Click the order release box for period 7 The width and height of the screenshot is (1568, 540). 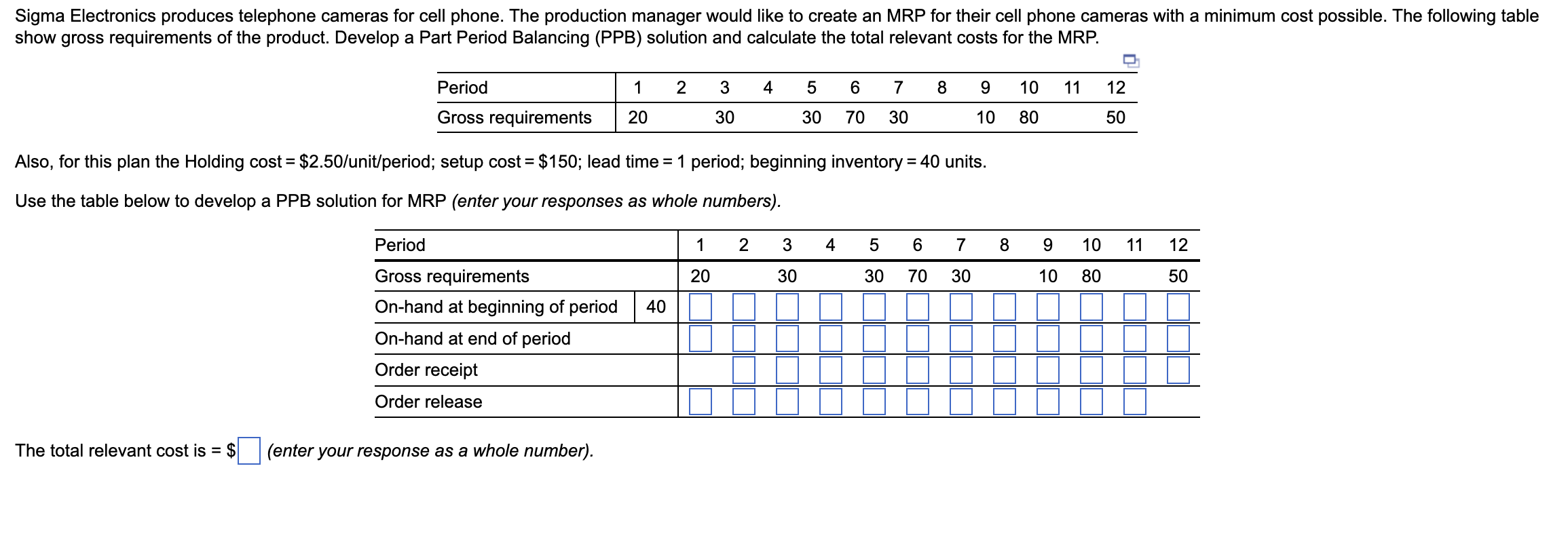click(961, 402)
